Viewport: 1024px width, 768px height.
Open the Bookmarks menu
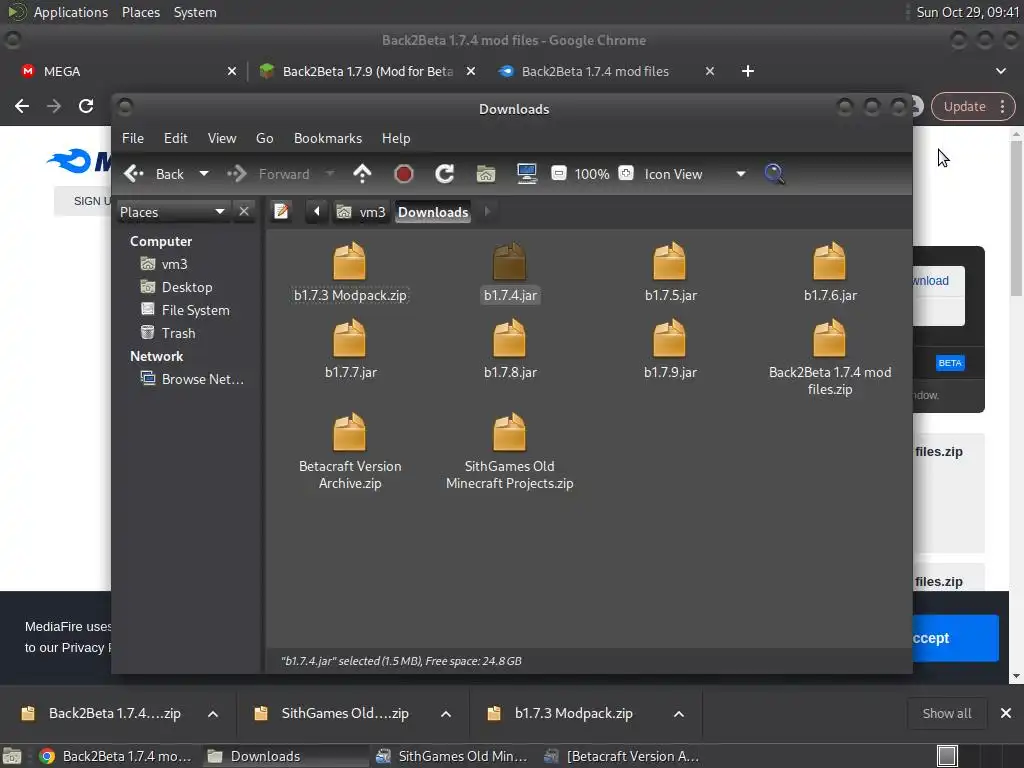tap(327, 138)
